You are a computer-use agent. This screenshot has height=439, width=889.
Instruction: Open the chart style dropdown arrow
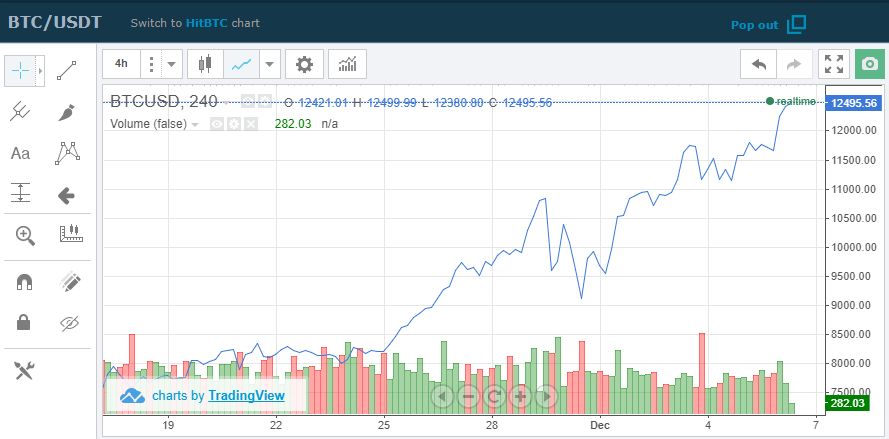269,64
